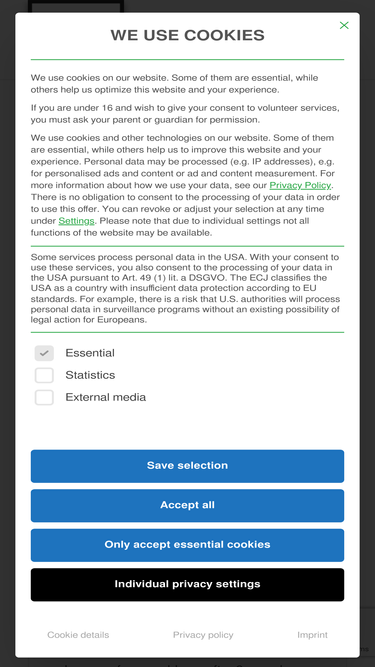Enable the Statistics checkbox
Screen dimensions: 375x667
click(x=44, y=375)
